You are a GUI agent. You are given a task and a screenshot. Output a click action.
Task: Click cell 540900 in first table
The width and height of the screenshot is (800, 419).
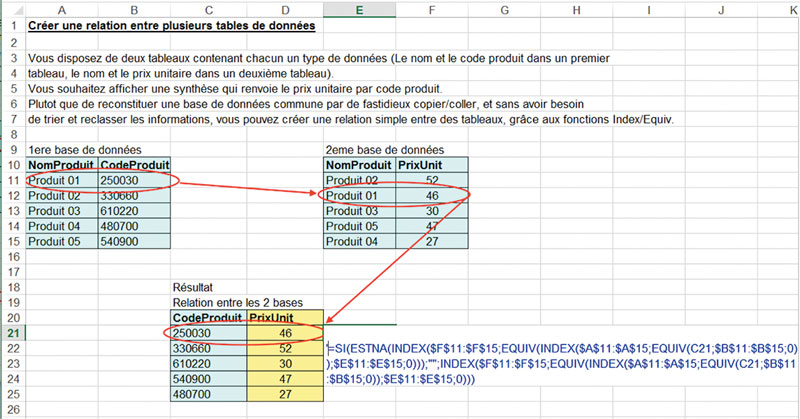tap(134, 241)
